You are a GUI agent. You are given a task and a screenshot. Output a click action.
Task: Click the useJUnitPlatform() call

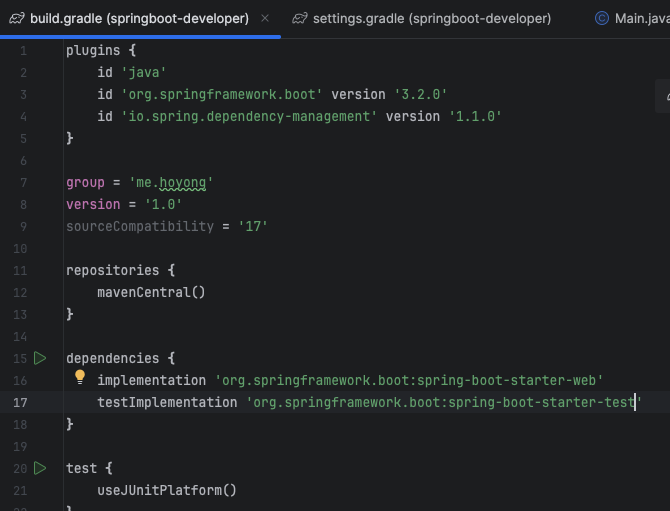click(x=167, y=490)
